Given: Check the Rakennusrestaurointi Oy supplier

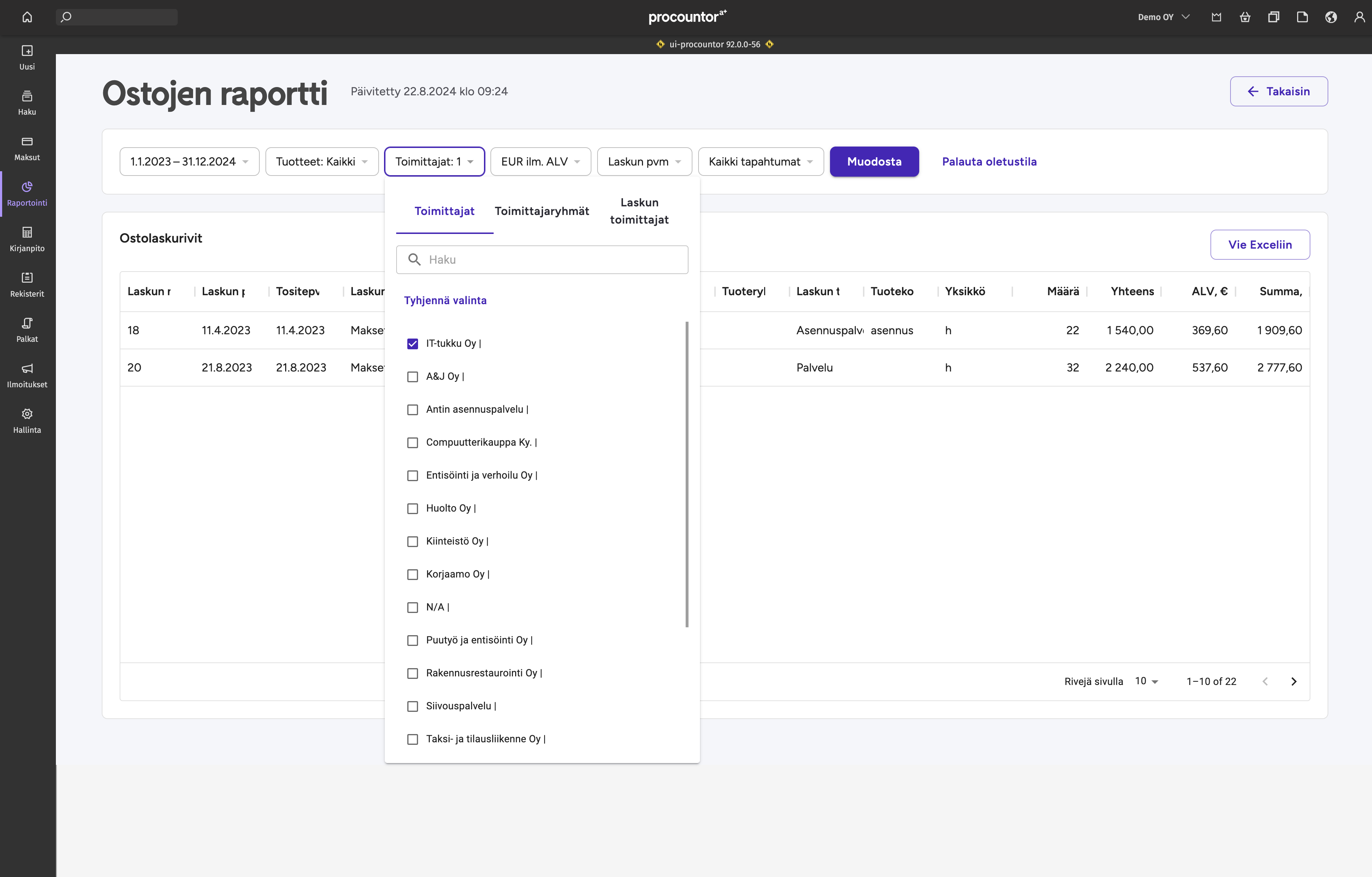Looking at the screenshot, I should click(x=413, y=674).
